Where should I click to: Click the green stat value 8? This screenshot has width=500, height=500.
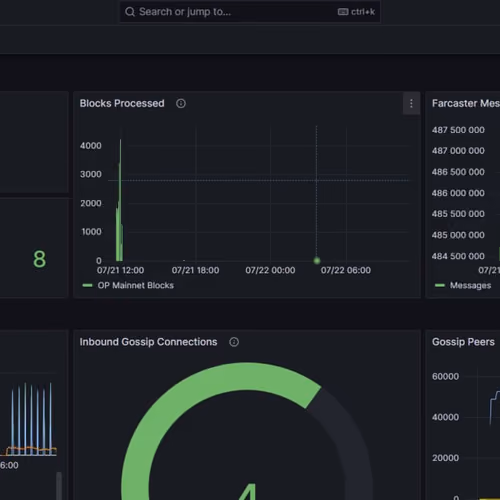point(39,259)
